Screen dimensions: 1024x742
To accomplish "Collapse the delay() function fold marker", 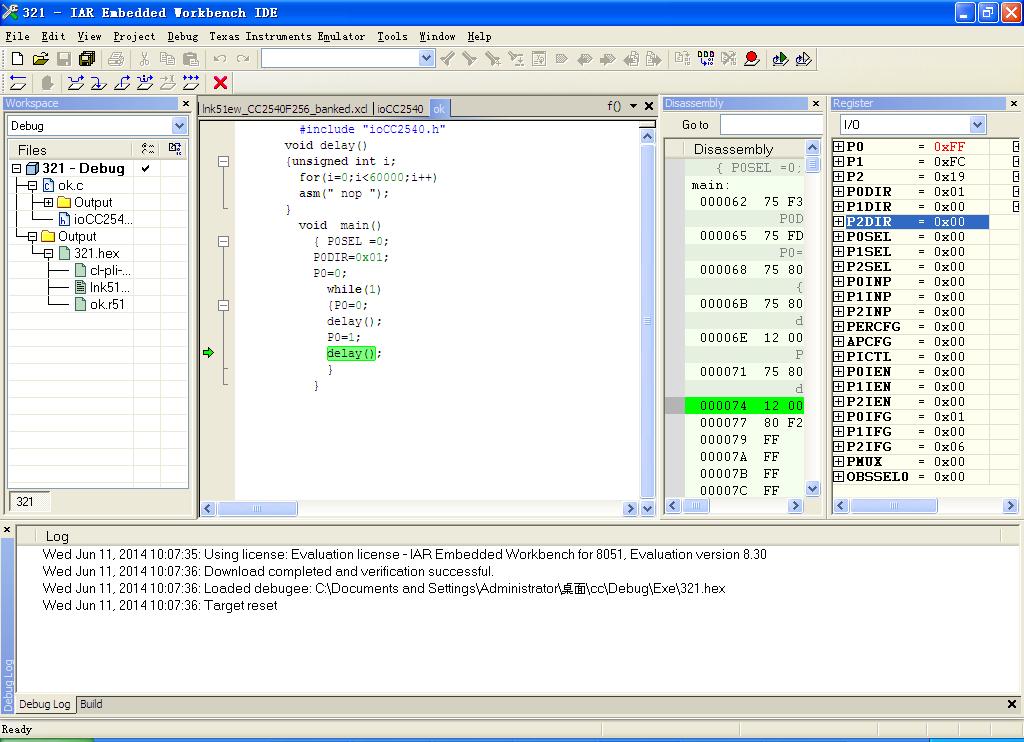I will pos(223,161).
